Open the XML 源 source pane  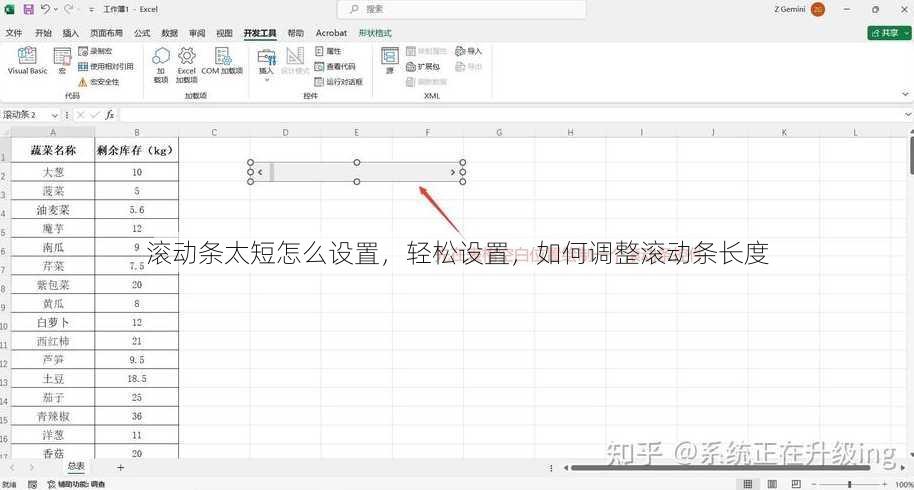click(389, 61)
